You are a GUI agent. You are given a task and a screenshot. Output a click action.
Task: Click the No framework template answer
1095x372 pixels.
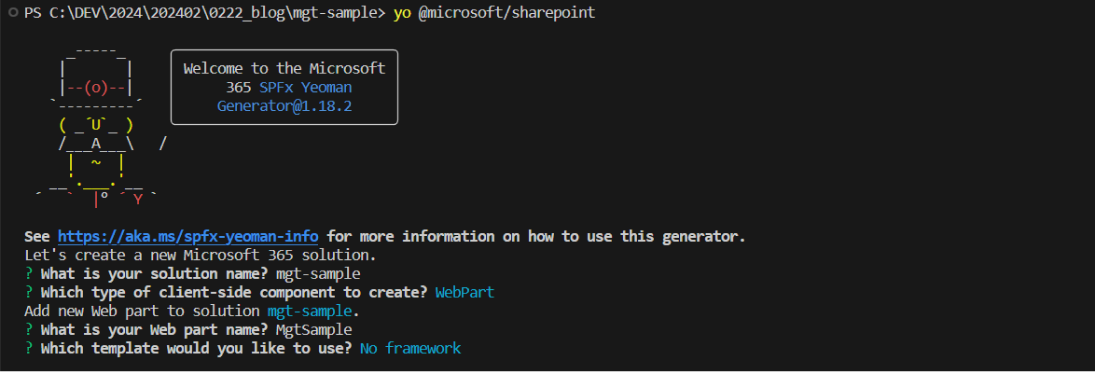tap(410, 348)
